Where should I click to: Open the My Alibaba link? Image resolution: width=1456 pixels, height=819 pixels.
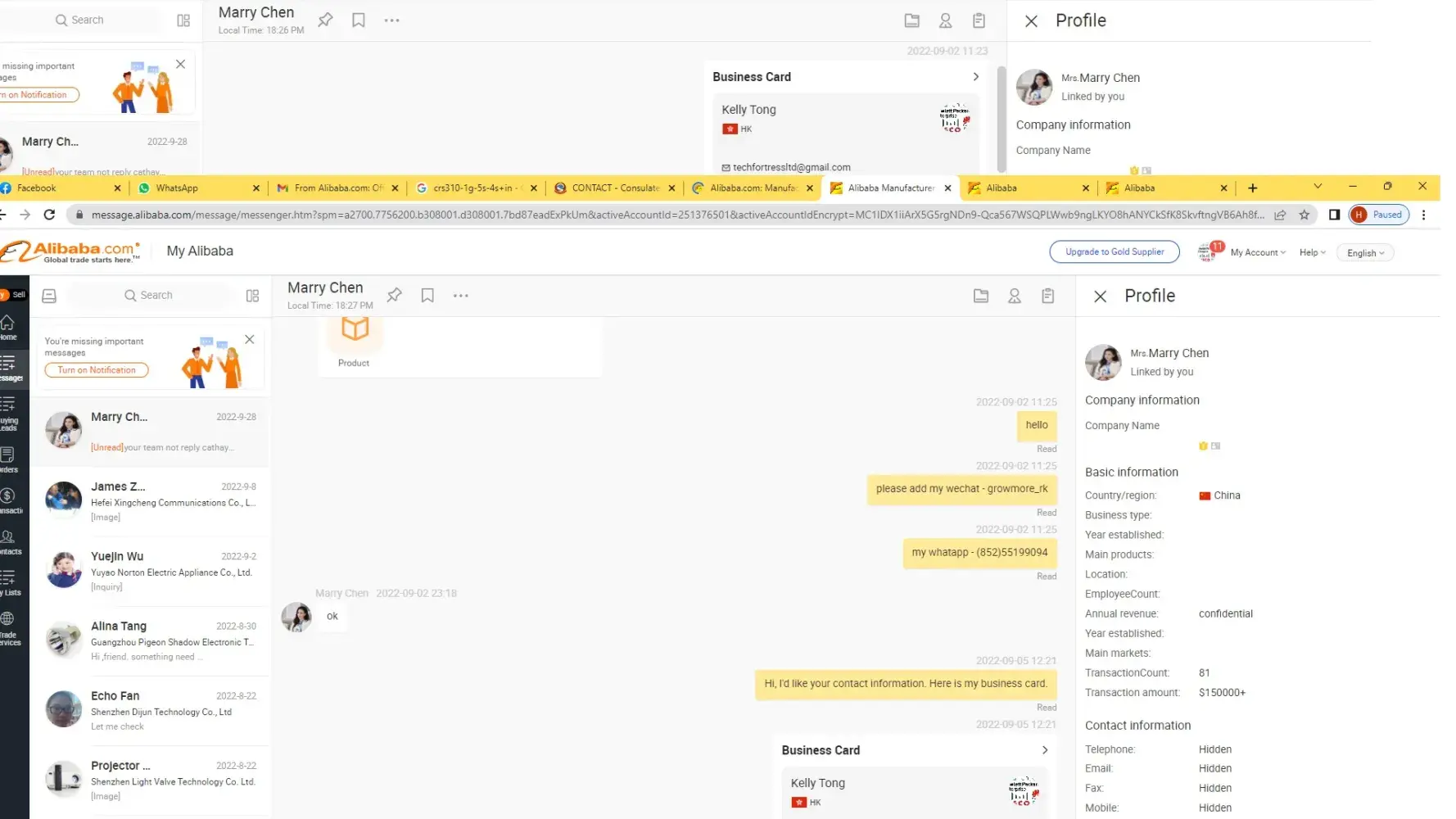coord(200,251)
